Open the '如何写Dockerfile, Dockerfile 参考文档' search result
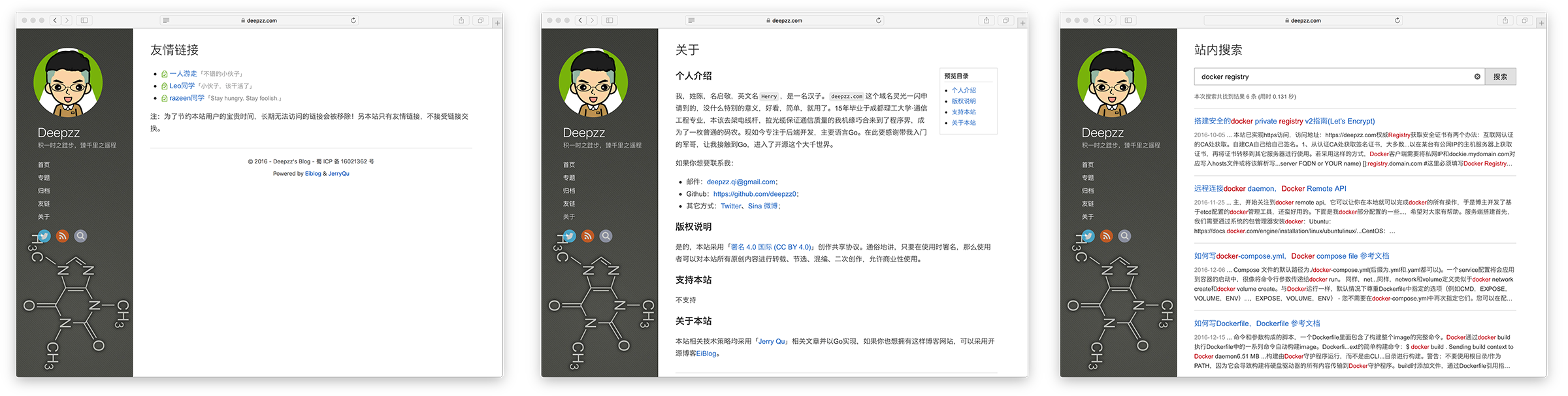This screenshot has height=396, width=1568. coord(1257,323)
